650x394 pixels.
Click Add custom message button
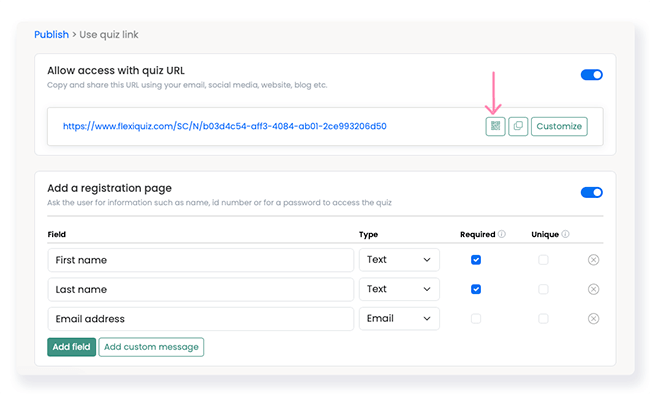151,347
